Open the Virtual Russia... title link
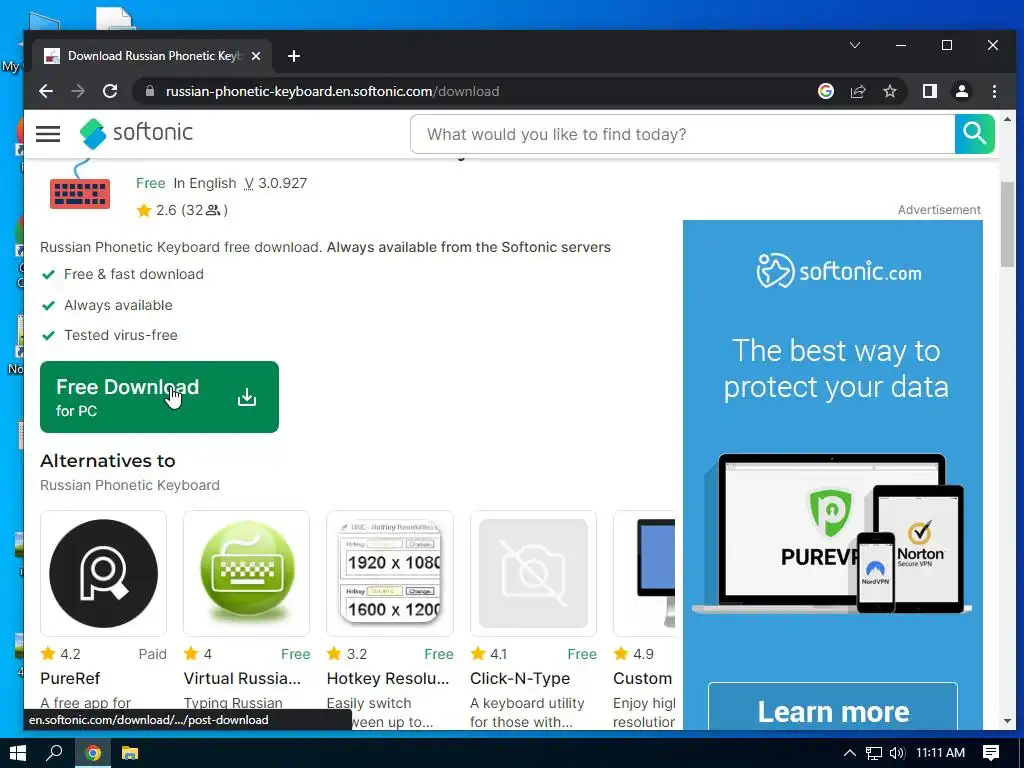This screenshot has height=768, width=1024. click(242, 679)
